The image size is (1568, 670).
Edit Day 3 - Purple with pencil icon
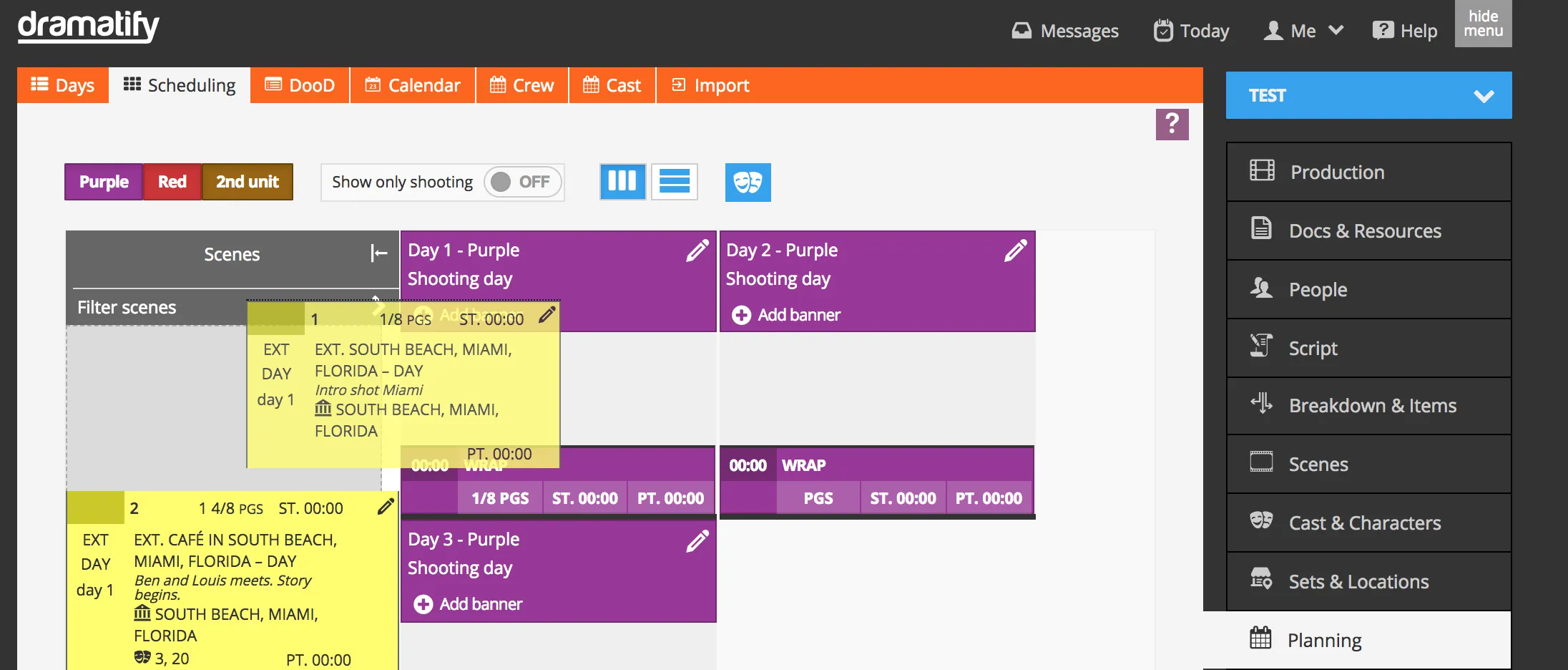tap(697, 540)
